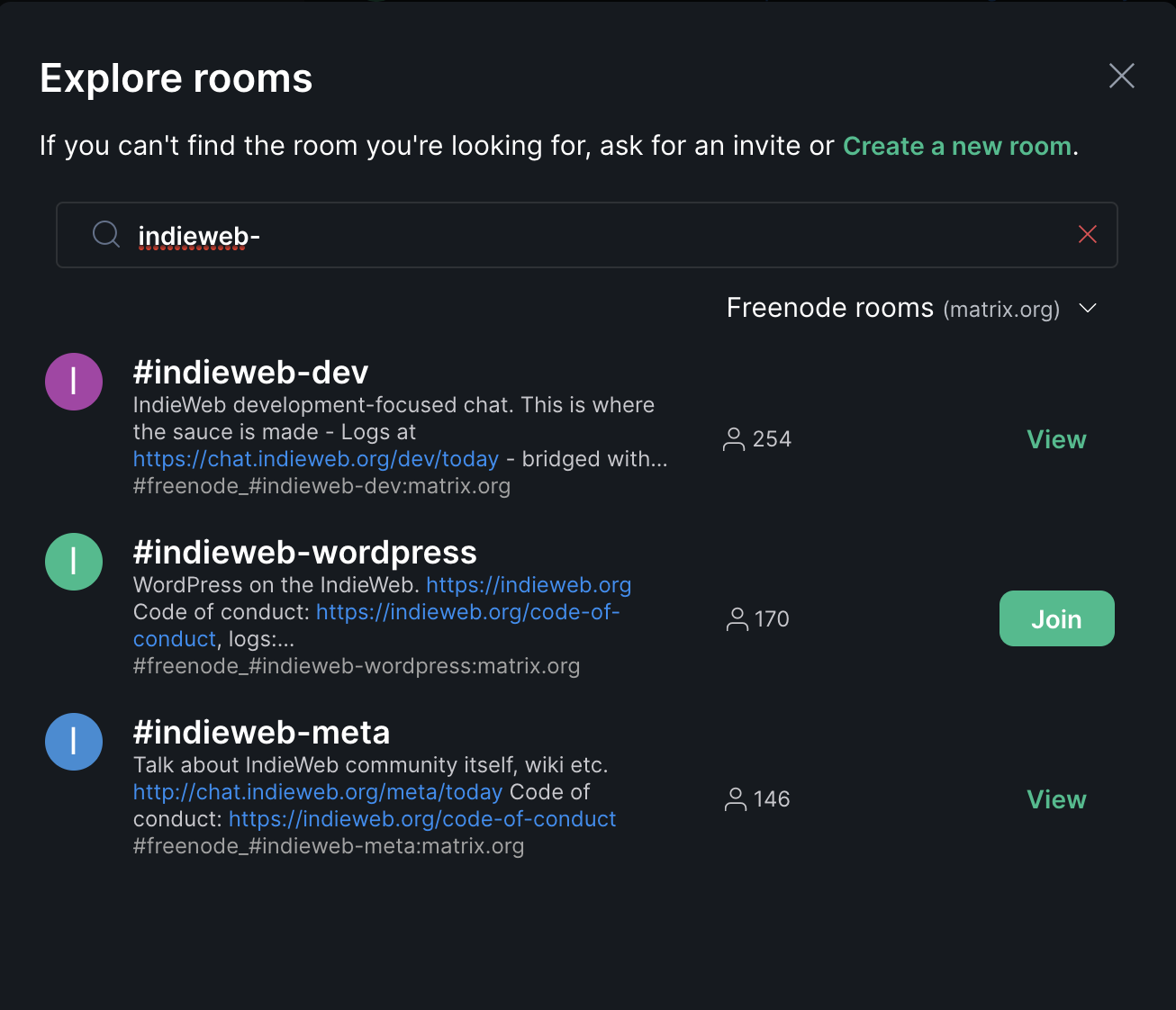
Task: Click member count icon showing 146
Action: point(736,799)
